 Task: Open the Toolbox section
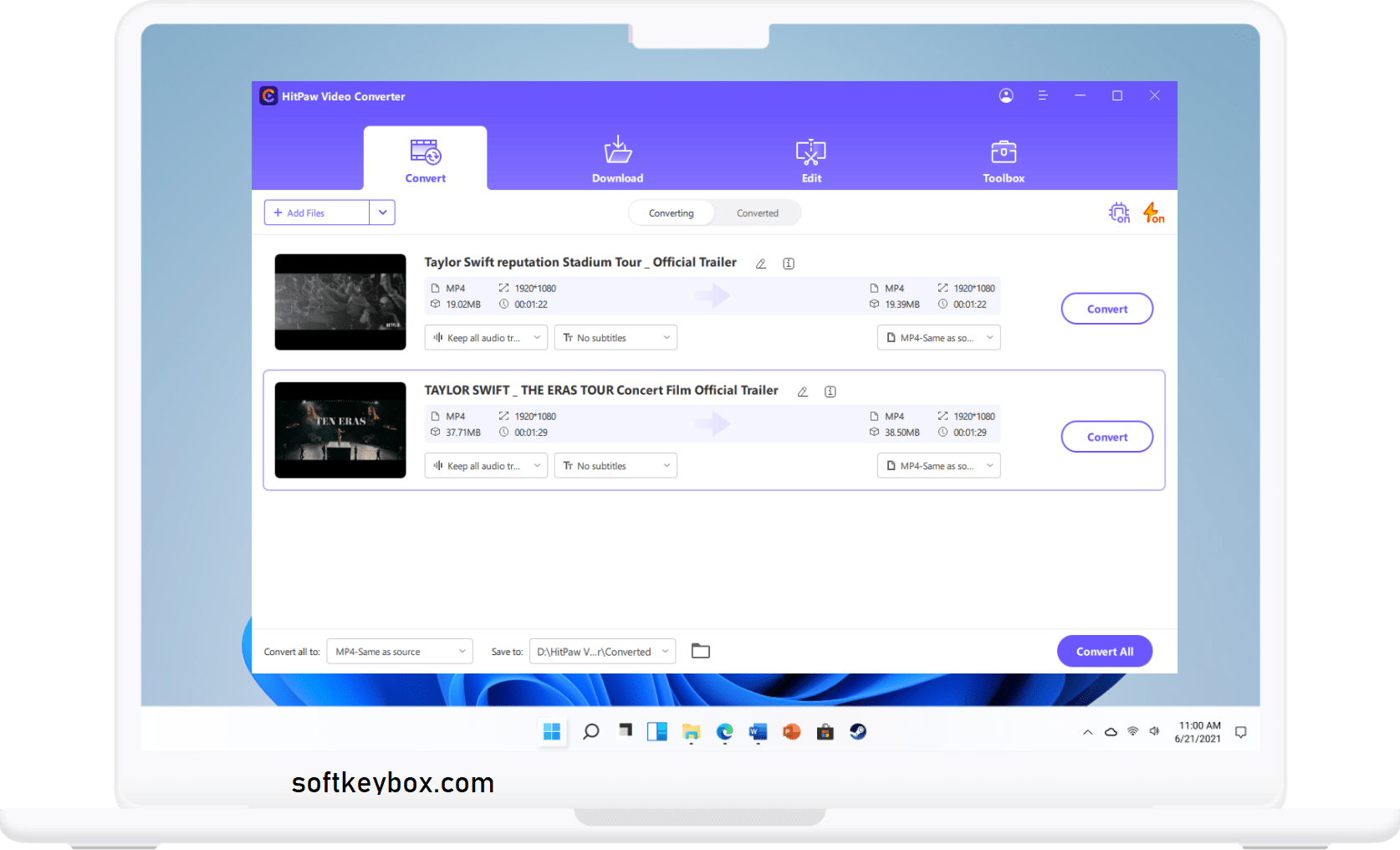click(x=1003, y=159)
